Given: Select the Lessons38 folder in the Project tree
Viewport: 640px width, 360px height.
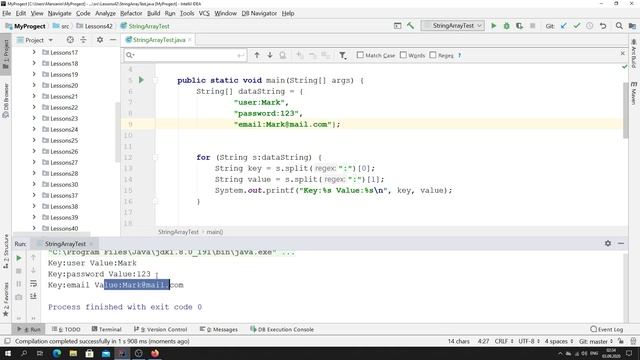Looking at the screenshot, I should click(x=60, y=207).
